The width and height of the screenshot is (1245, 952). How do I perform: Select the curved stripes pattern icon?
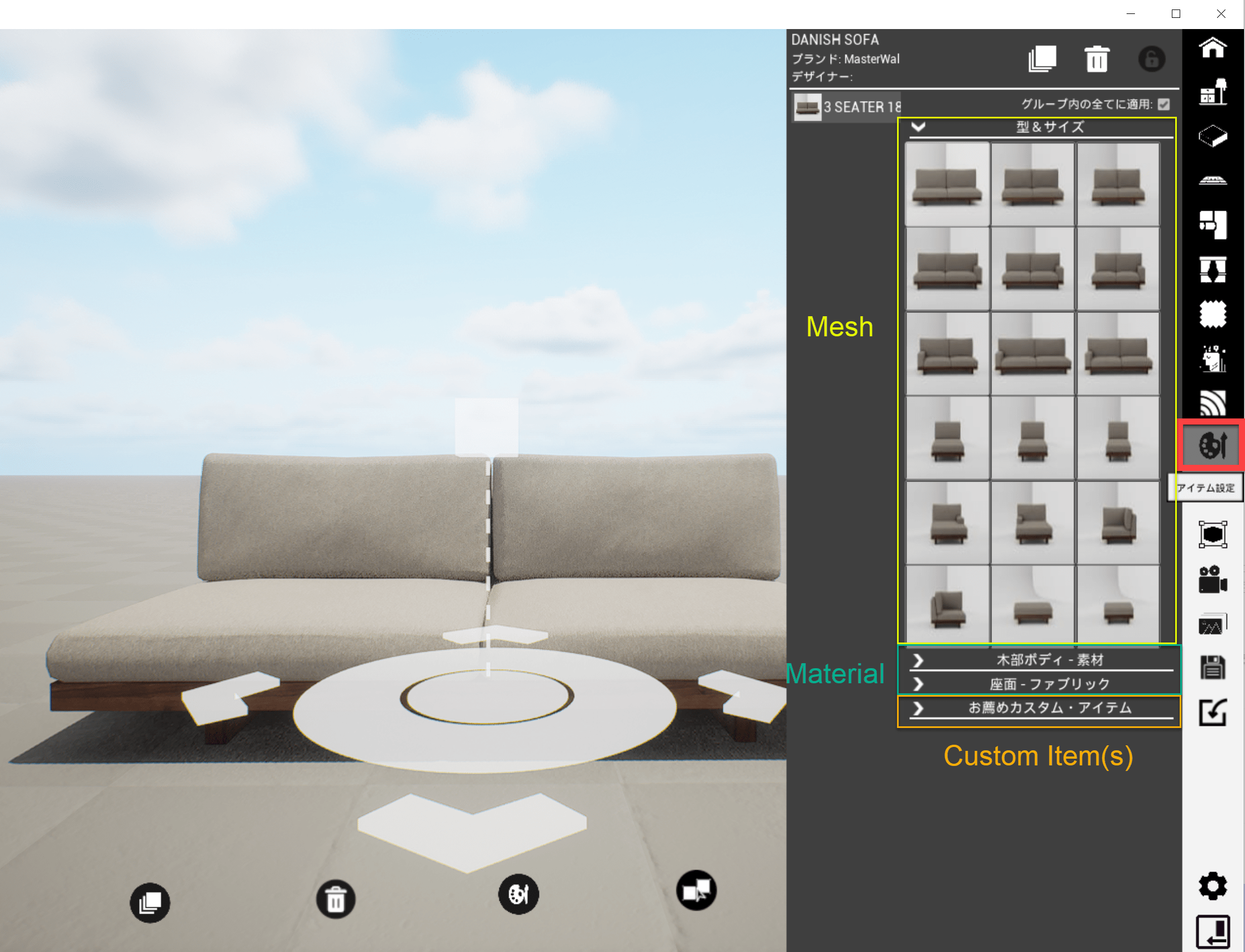coord(1213,402)
